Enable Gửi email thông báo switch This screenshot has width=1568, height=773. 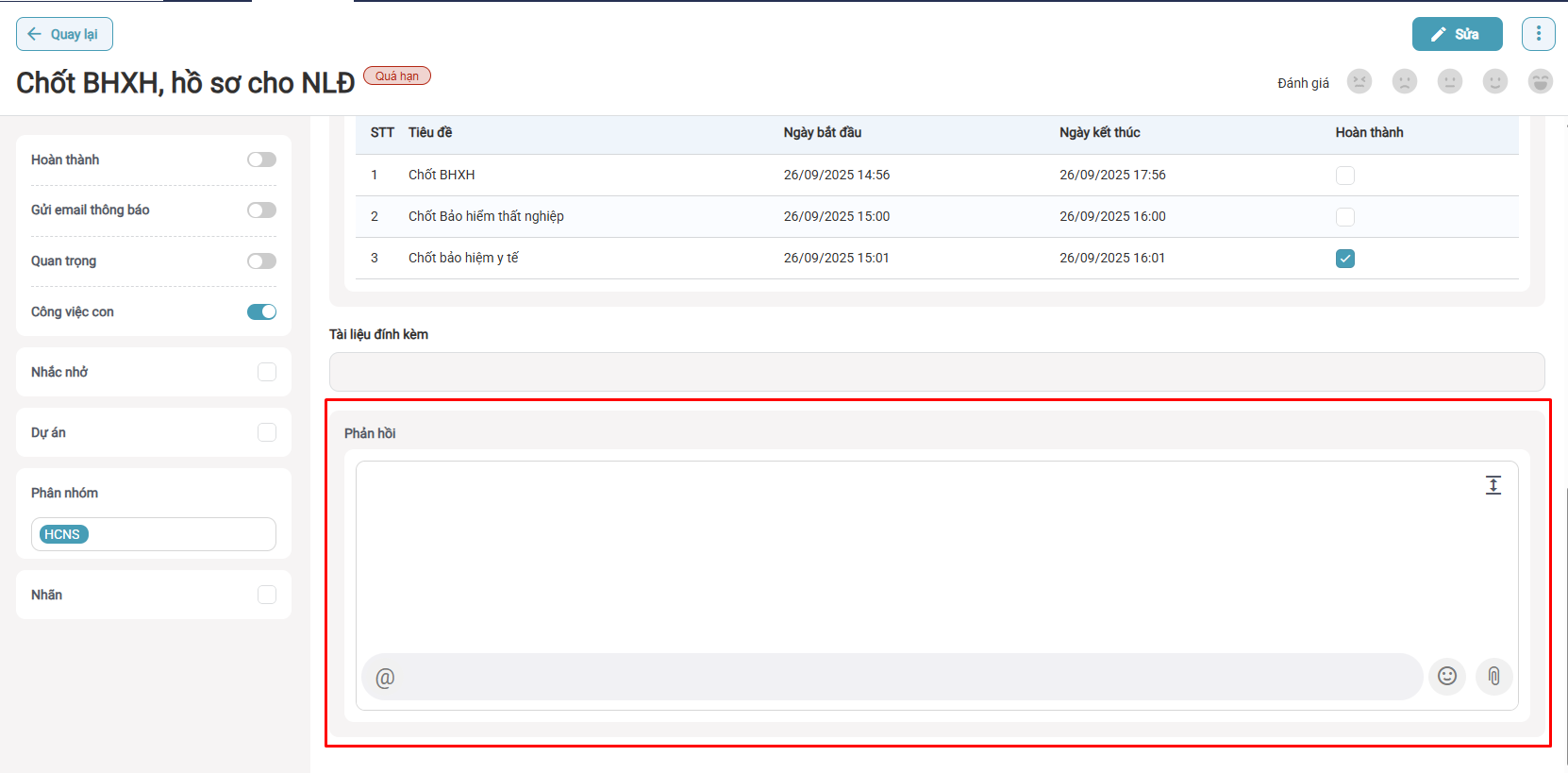click(x=261, y=210)
